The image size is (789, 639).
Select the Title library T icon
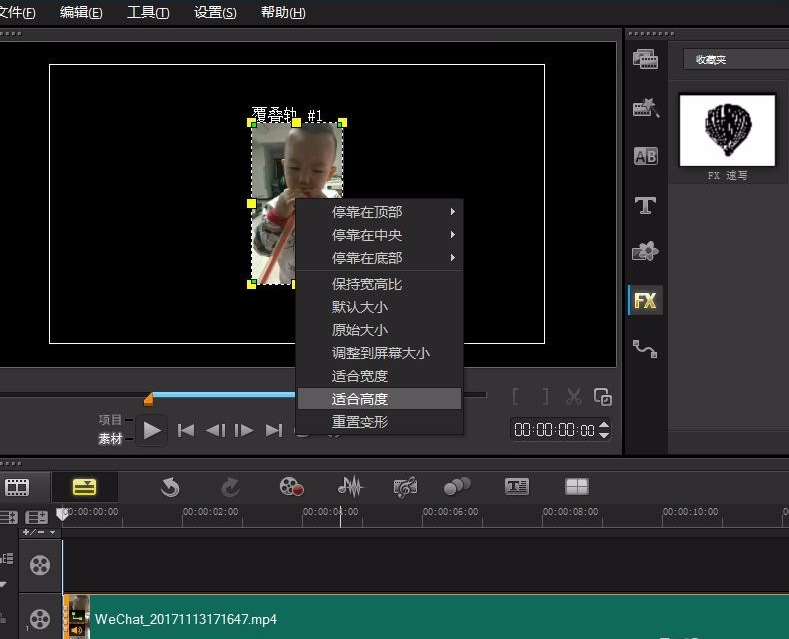tap(645, 205)
